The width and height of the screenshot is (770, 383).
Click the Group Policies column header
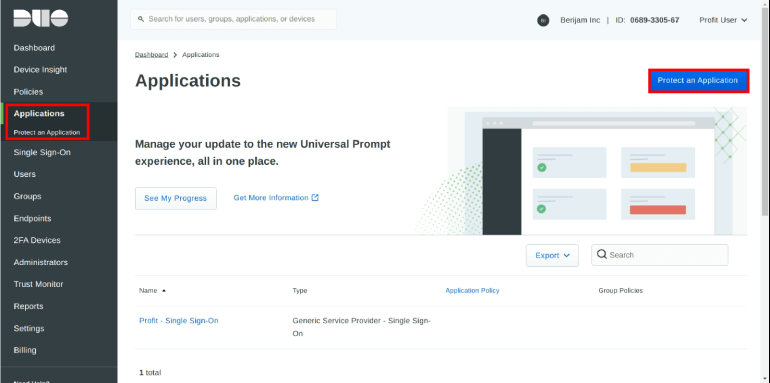tap(620, 291)
